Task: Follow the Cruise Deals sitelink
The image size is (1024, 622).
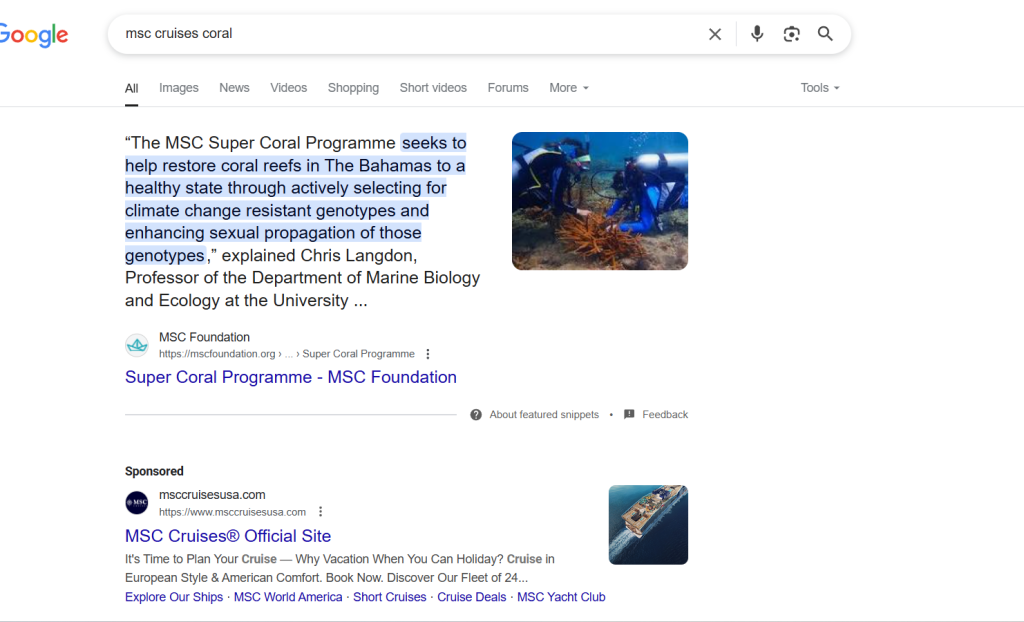Action: pos(472,597)
